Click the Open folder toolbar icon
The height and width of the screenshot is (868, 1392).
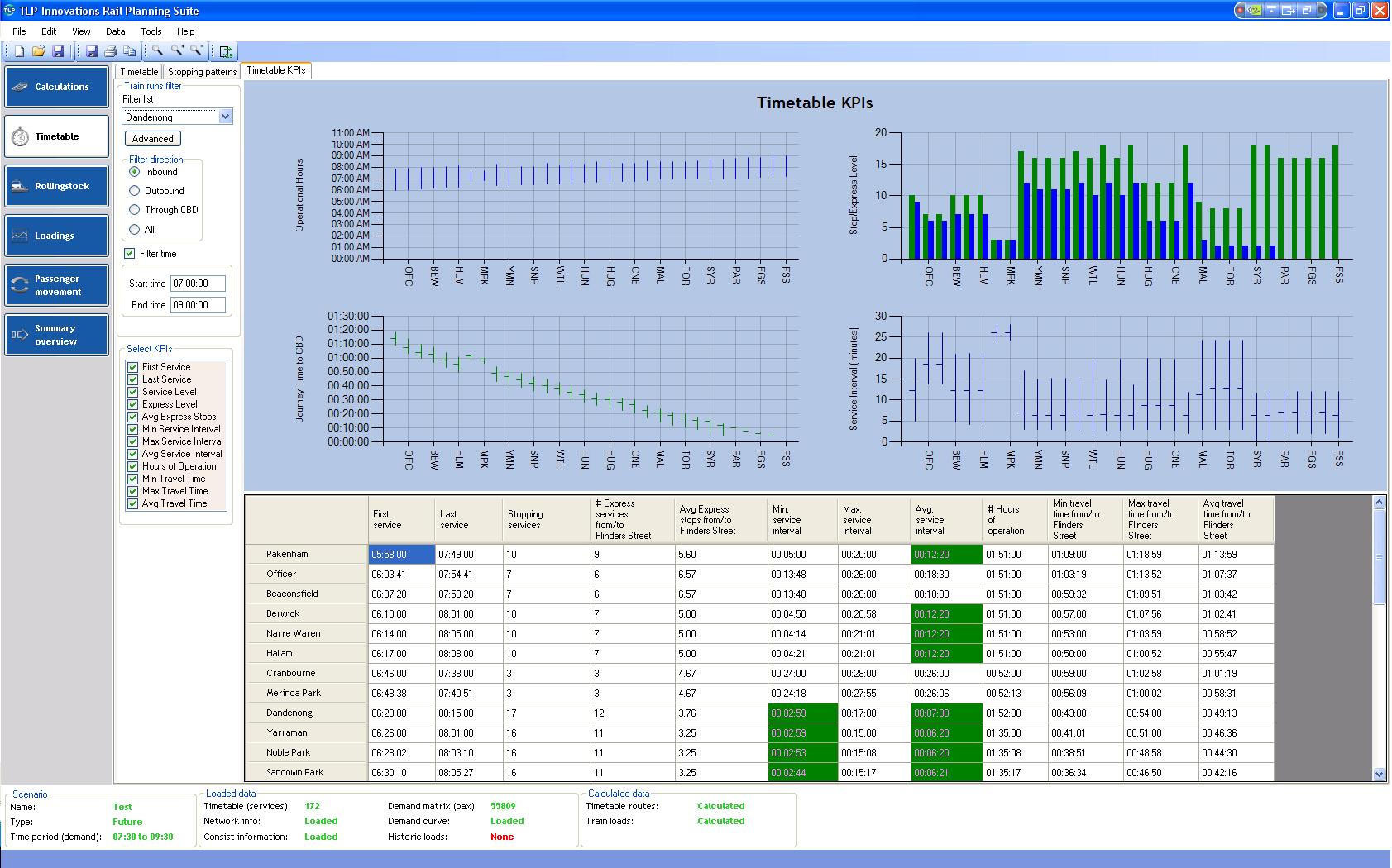click(38, 51)
